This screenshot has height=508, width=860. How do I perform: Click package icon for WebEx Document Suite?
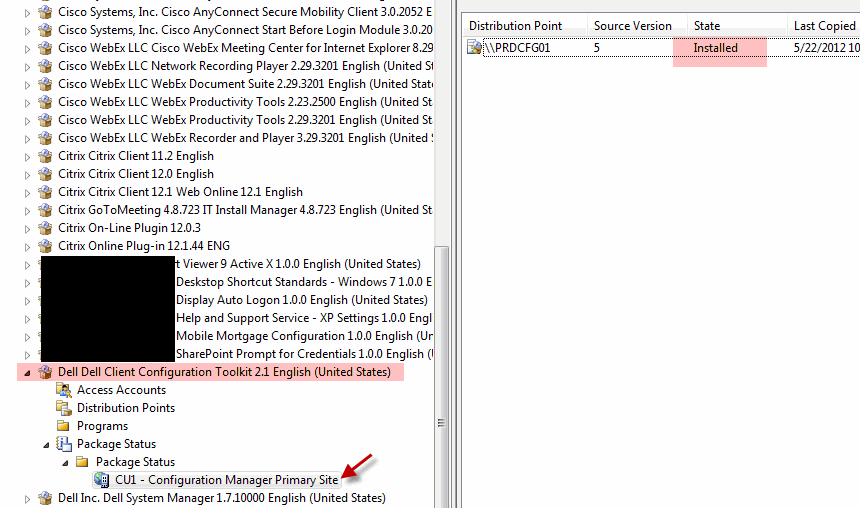coord(45,84)
